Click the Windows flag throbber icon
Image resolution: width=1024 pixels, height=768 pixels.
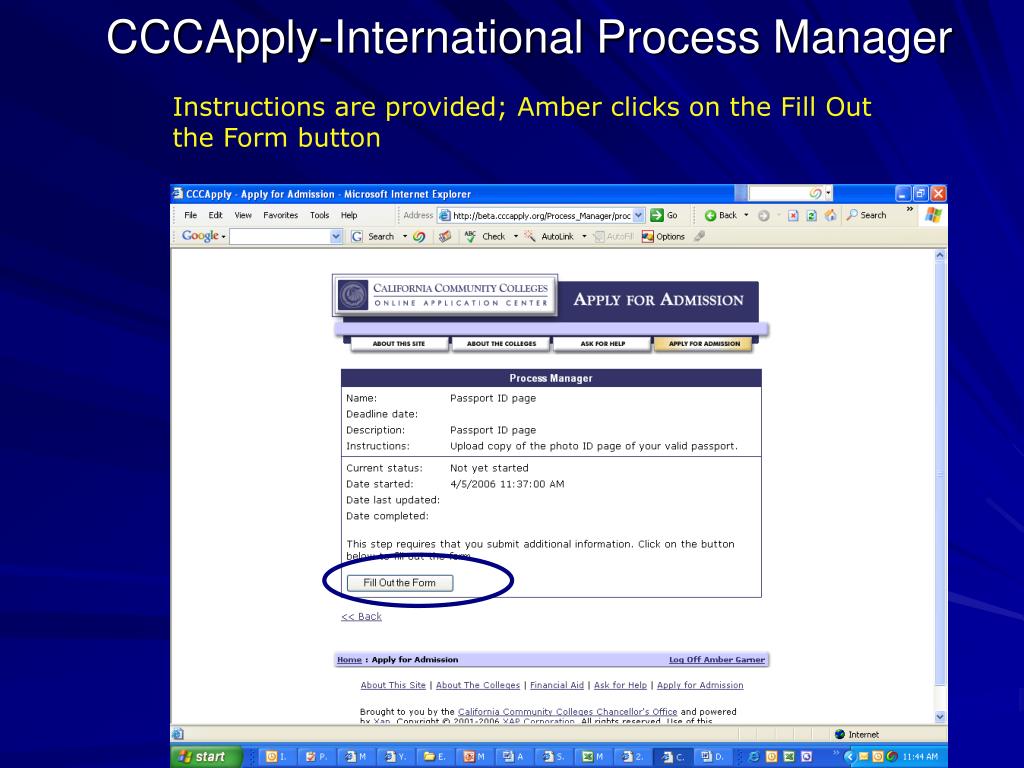click(x=933, y=215)
